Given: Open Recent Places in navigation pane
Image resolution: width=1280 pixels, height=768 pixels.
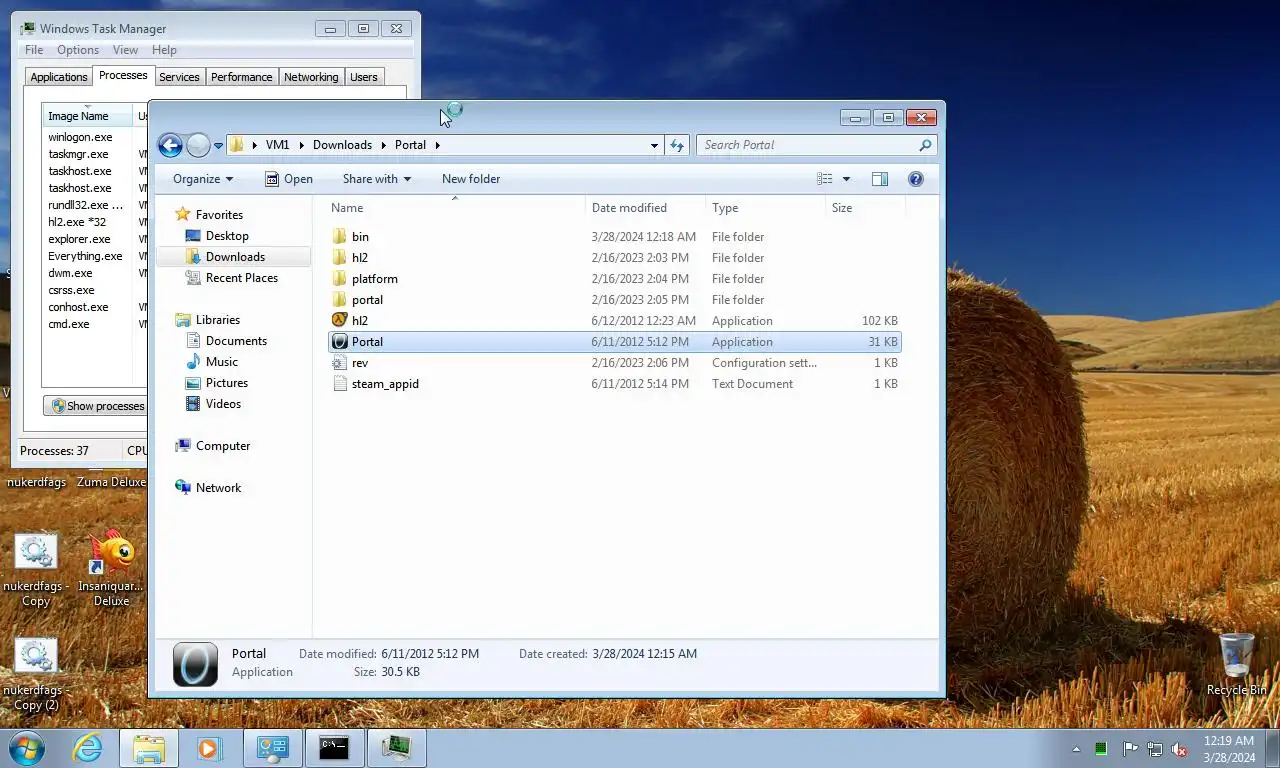Looking at the screenshot, I should (242, 278).
